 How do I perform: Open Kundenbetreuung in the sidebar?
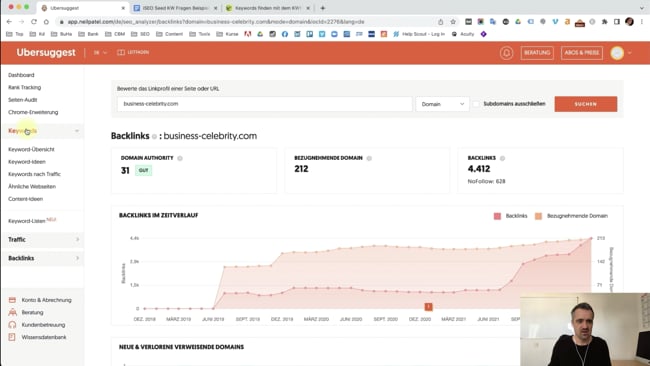pos(37,325)
